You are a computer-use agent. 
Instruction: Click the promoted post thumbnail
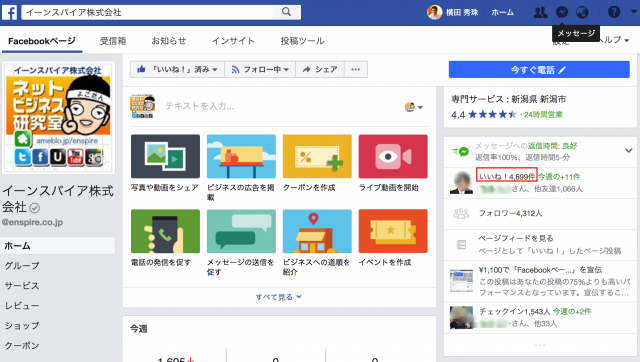(461, 280)
